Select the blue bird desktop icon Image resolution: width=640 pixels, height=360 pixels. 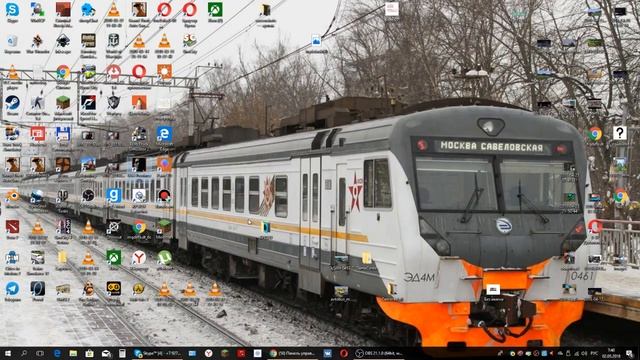pos(88,9)
